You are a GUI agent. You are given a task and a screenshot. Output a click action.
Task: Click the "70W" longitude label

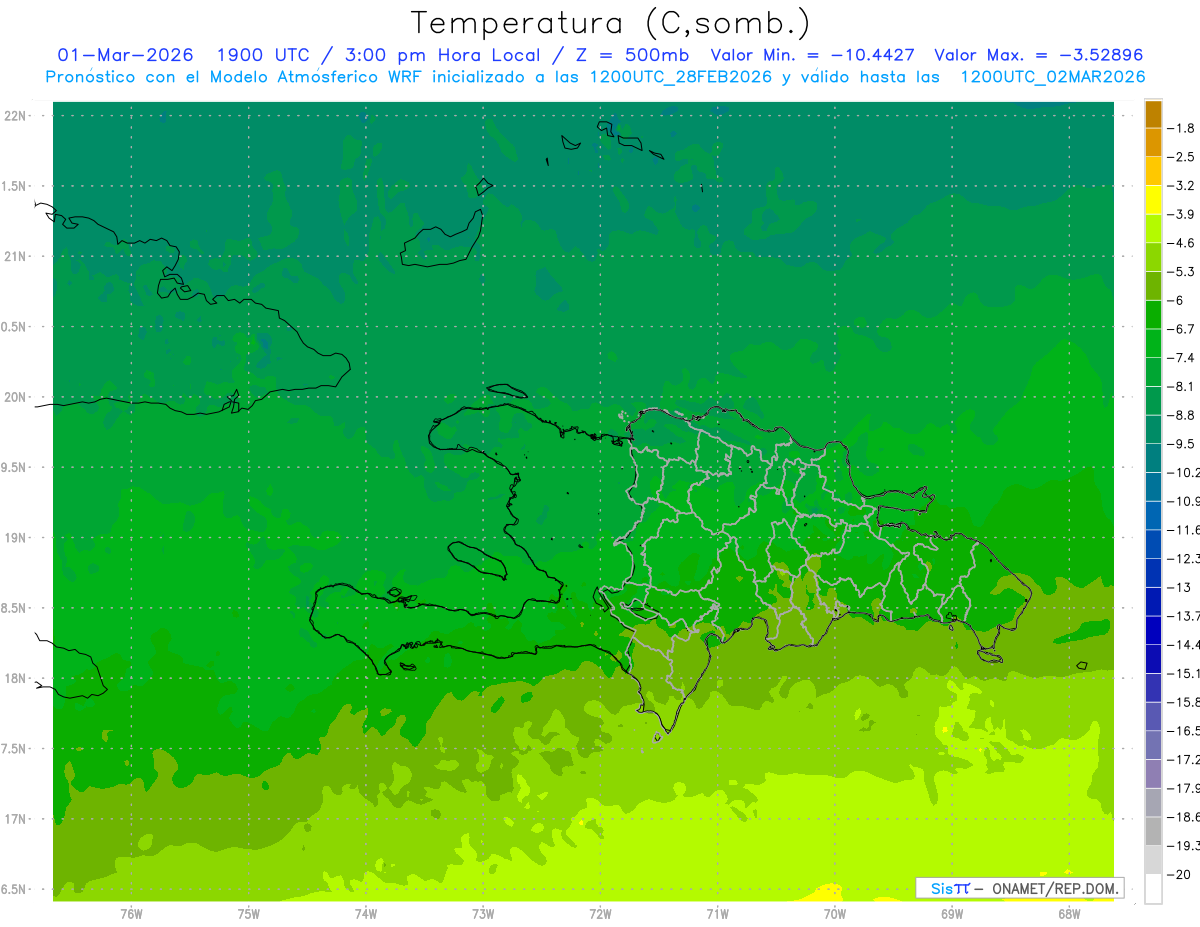coord(835,914)
